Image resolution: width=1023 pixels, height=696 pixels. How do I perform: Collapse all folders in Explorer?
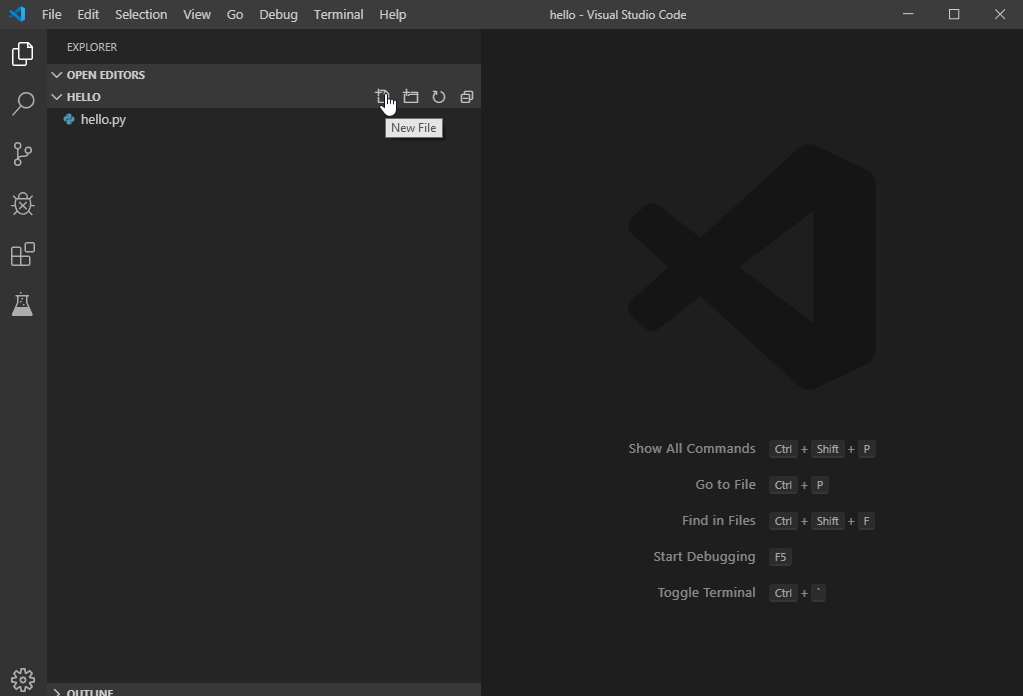(467, 97)
